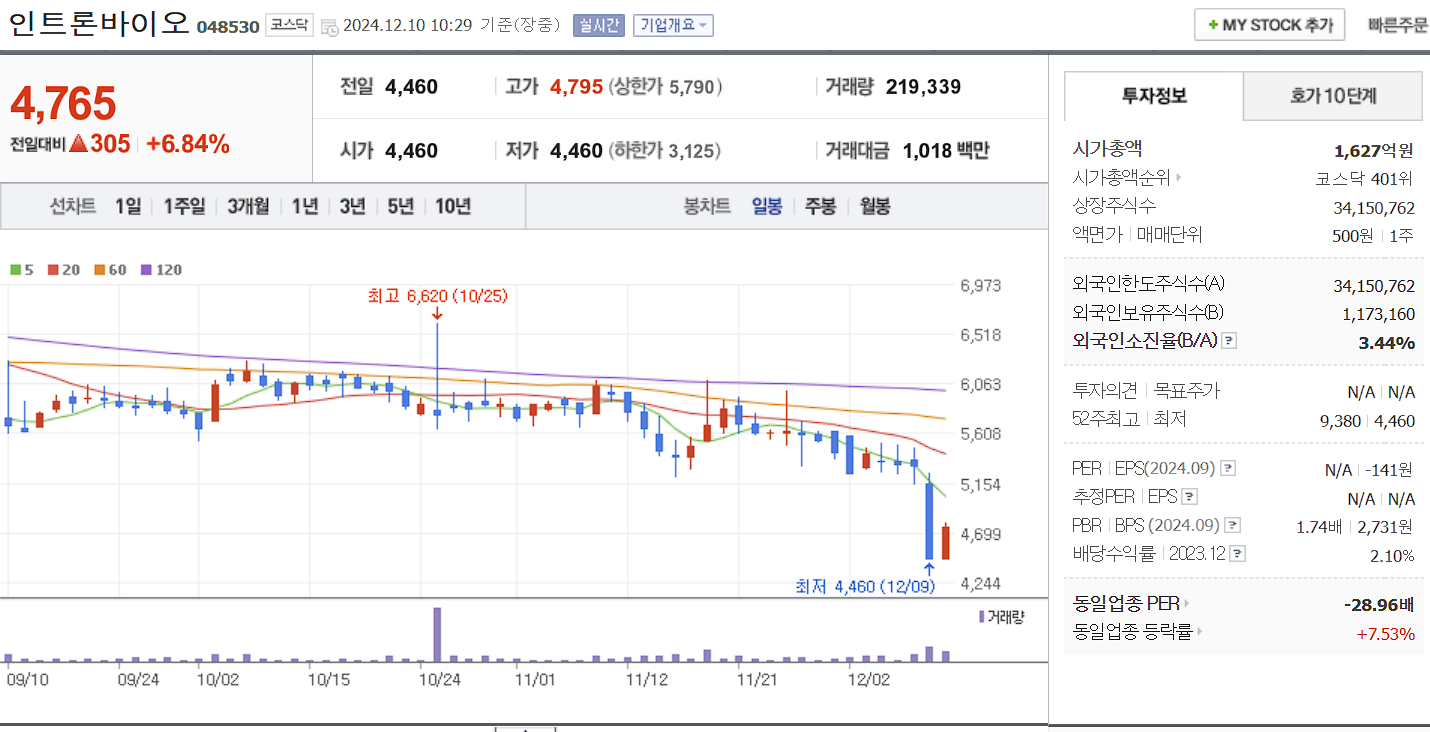Click MY STOCK 추가 button
The image size is (1430, 732).
tap(1269, 25)
